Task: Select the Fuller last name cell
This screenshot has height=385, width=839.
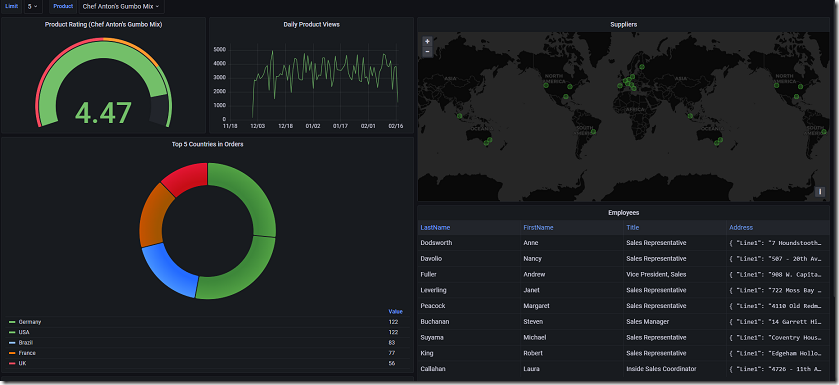Action: pos(469,275)
